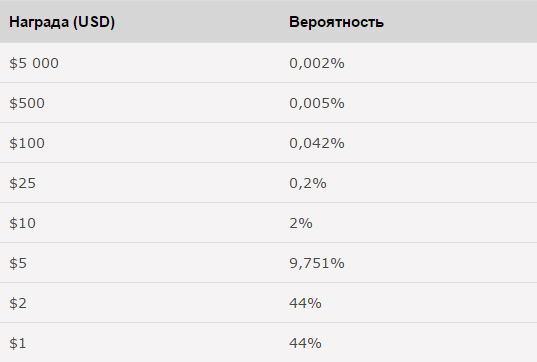Image resolution: width=537 pixels, height=362 pixels.
Task: Click the 44% probability next to $2
Action: [x=305, y=304]
